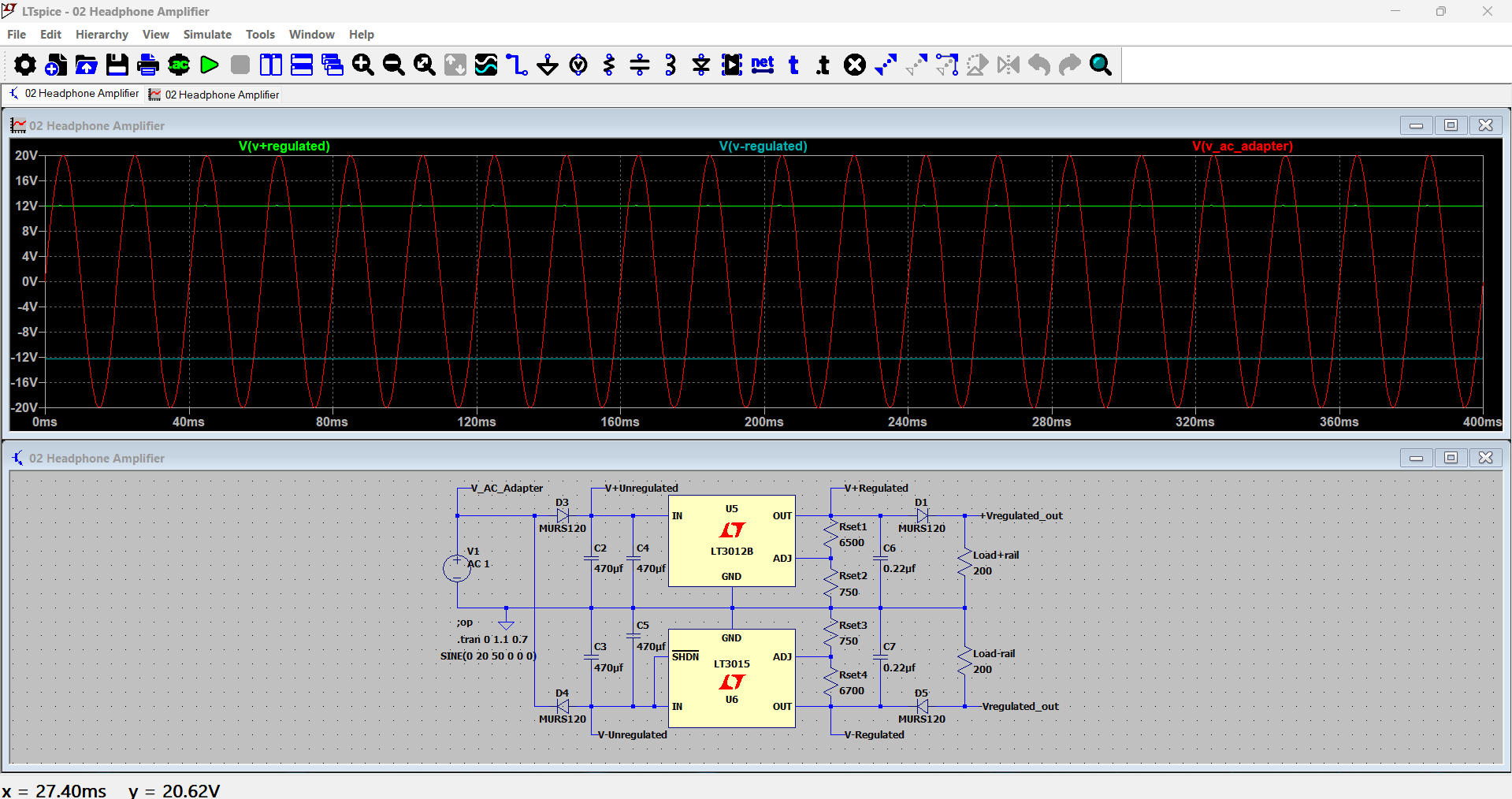Click the zoom in magnifier
This screenshot has height=799, width=1512.
pyautogui.click(x=363, y=65)
